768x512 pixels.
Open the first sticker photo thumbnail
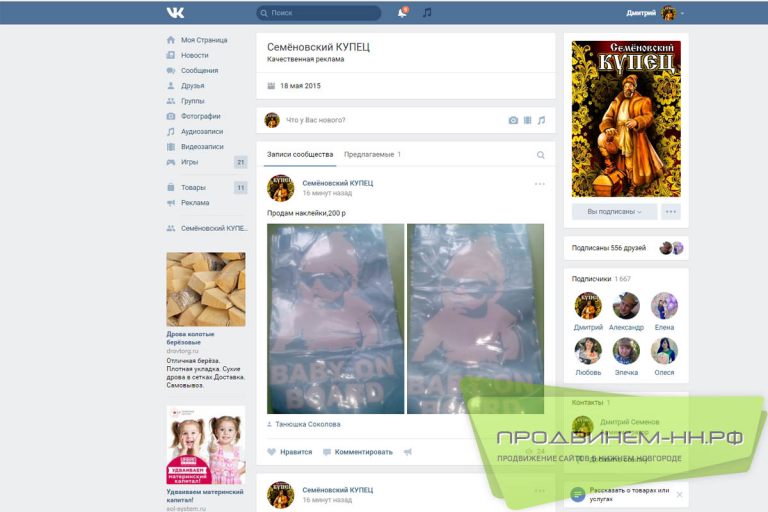click(336, 318)
